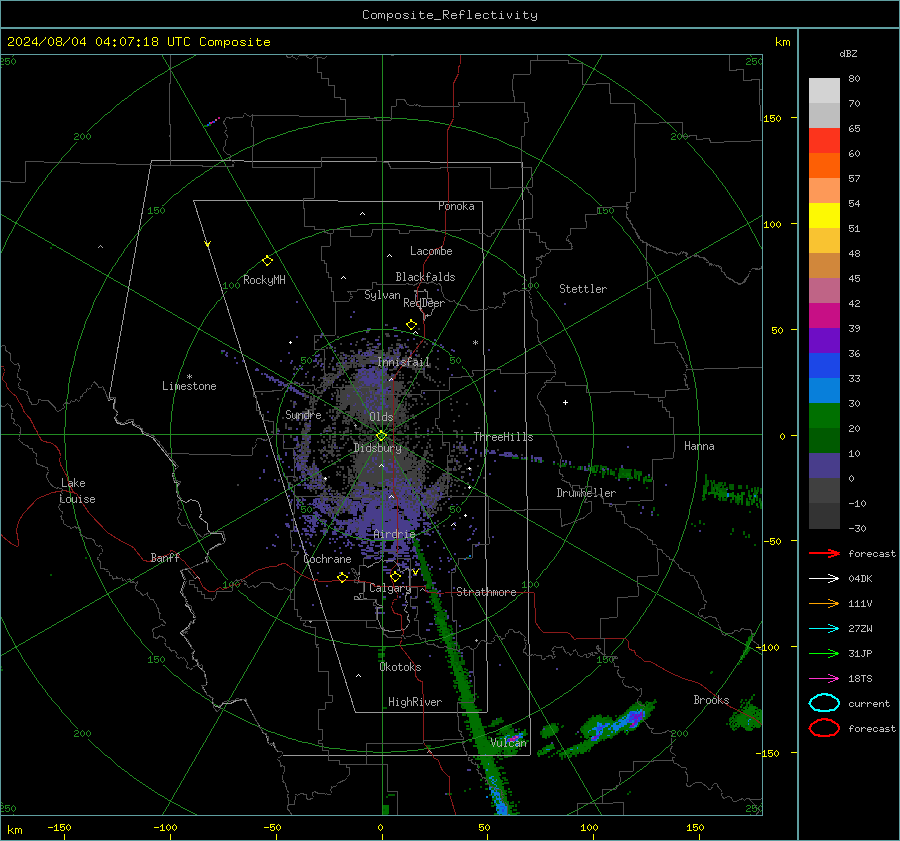The height and width of the screenshot is (841, 900).
Task: Click the Sylvan label on the map
Action: (382, 295)
